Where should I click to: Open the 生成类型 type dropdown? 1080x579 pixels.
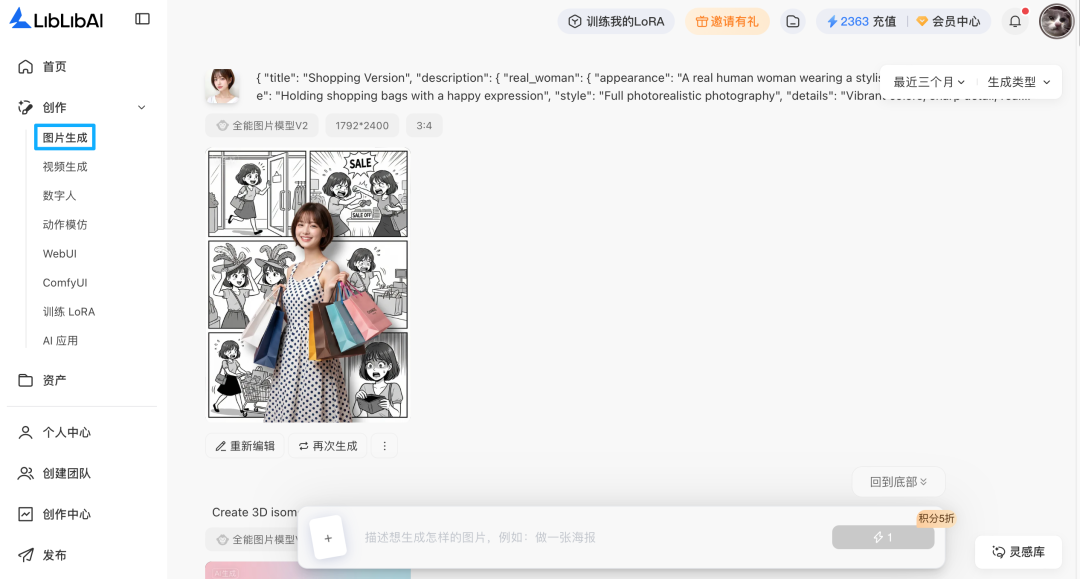(1018, 82)
